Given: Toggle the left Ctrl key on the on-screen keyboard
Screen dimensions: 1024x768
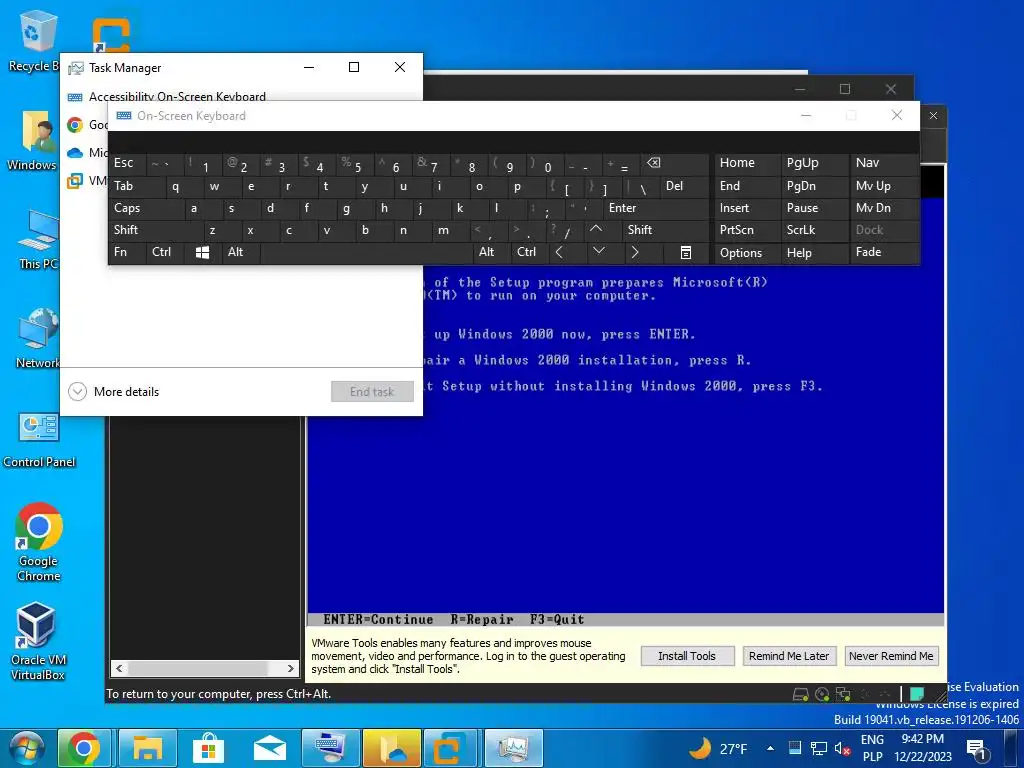Looking at the screenshot, I should tap(165, 253).
